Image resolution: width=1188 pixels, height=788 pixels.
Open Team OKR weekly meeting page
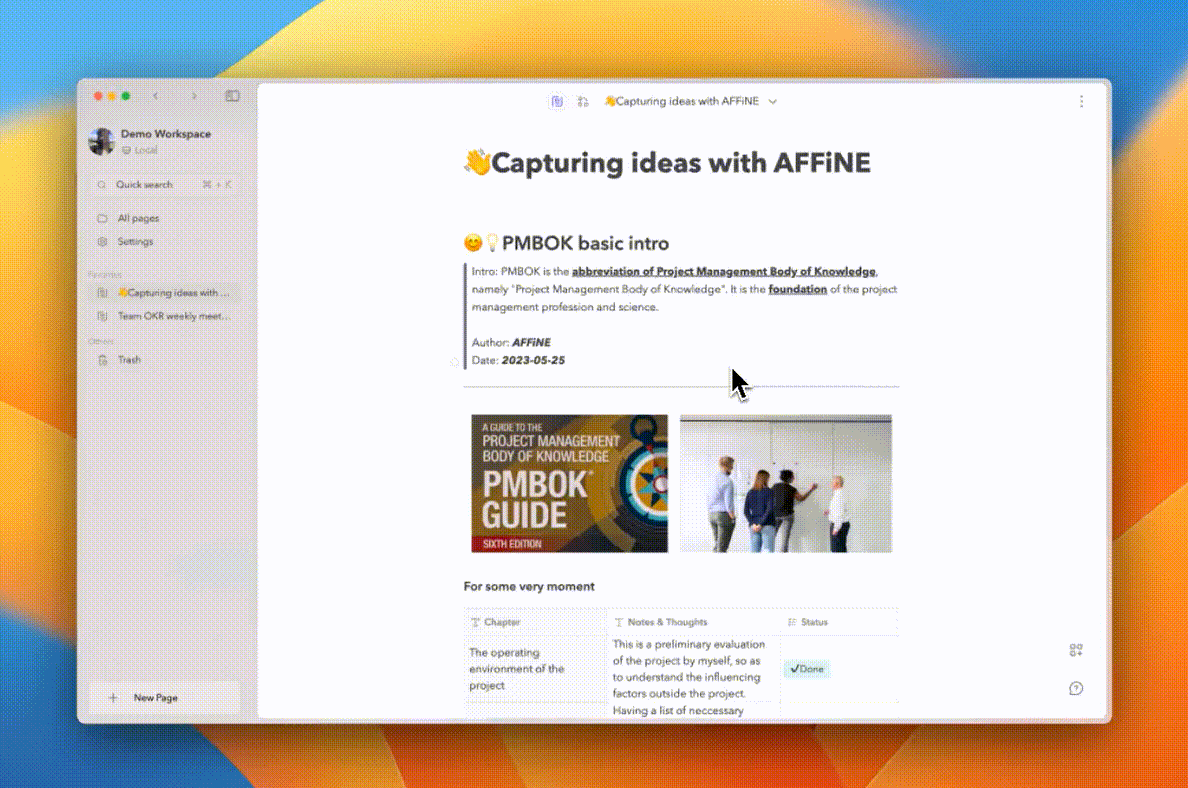click(x=164, y=316)
